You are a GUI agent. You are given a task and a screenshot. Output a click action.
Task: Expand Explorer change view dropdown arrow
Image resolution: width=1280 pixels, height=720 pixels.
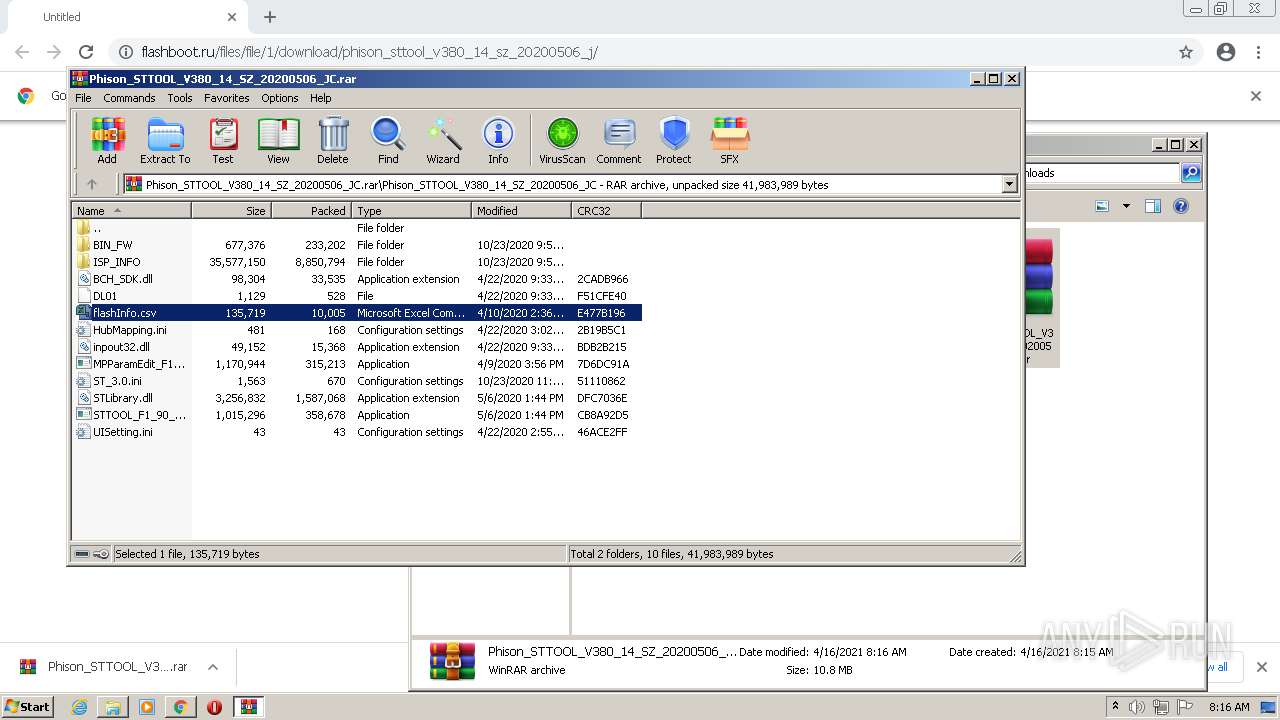click(x=1126, y=206)
